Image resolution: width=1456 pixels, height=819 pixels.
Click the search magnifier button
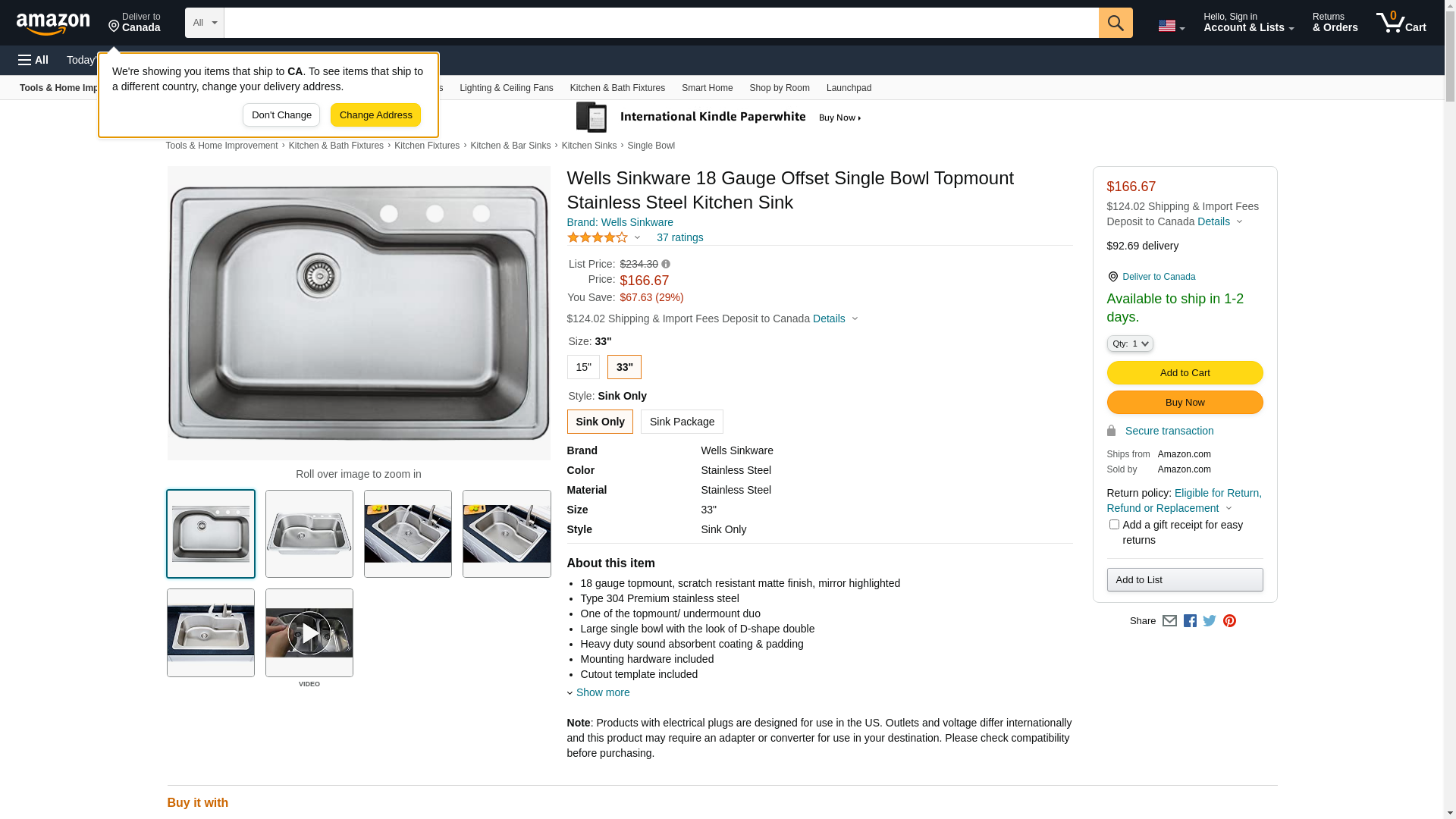(x=1115, y=23)
